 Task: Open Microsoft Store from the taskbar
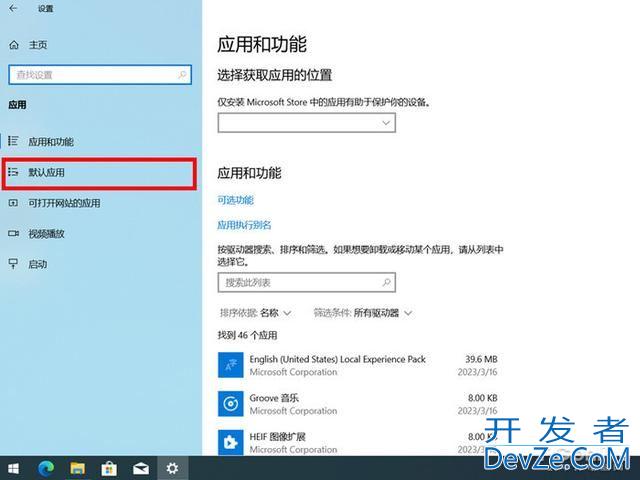[x=109, y=468]
